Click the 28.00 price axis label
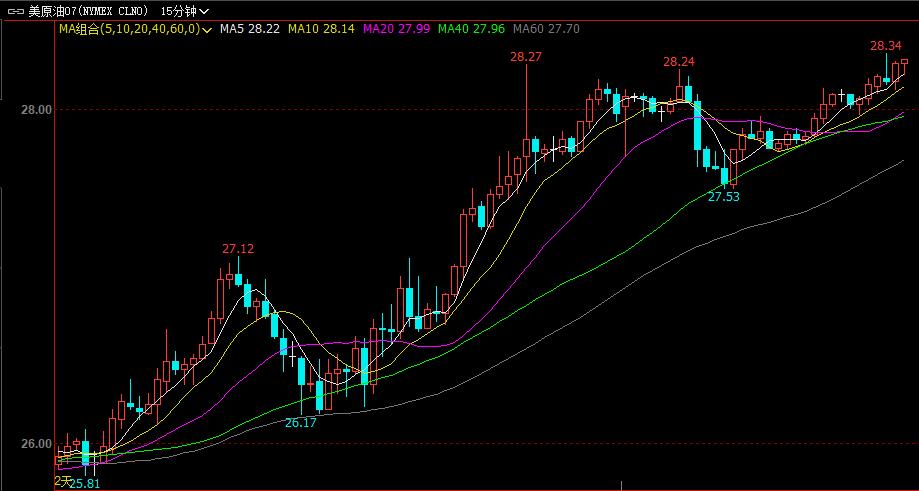The height and width of the screenshot is (491, 919). coord(37,110)
